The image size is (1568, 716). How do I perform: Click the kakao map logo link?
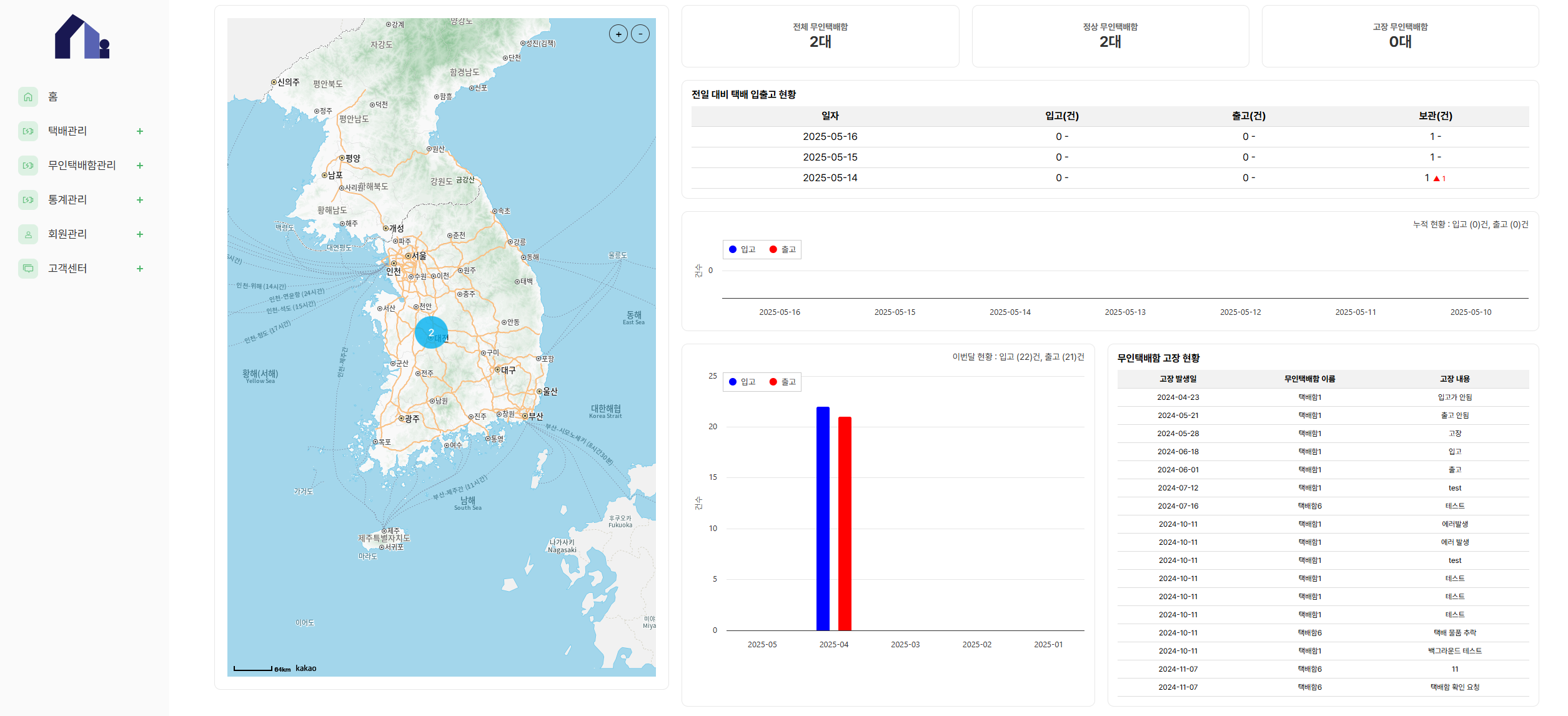pyautogui.click(x=306, y=669)
